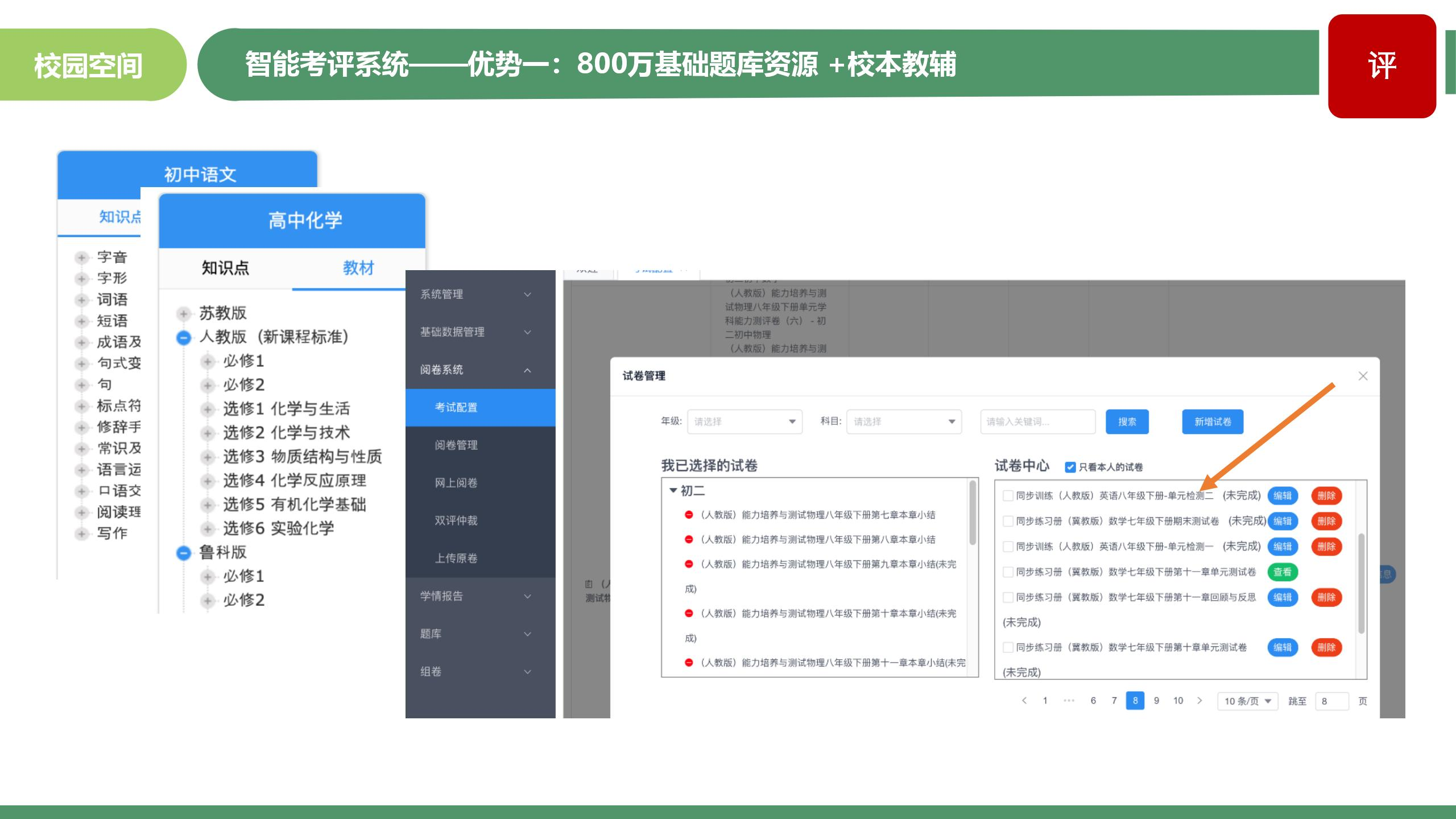The width and height of the screenshot is (1456, 819).
Task: Toggle 只看本人的试卷 checkbox
Action: coord(1070,467)
